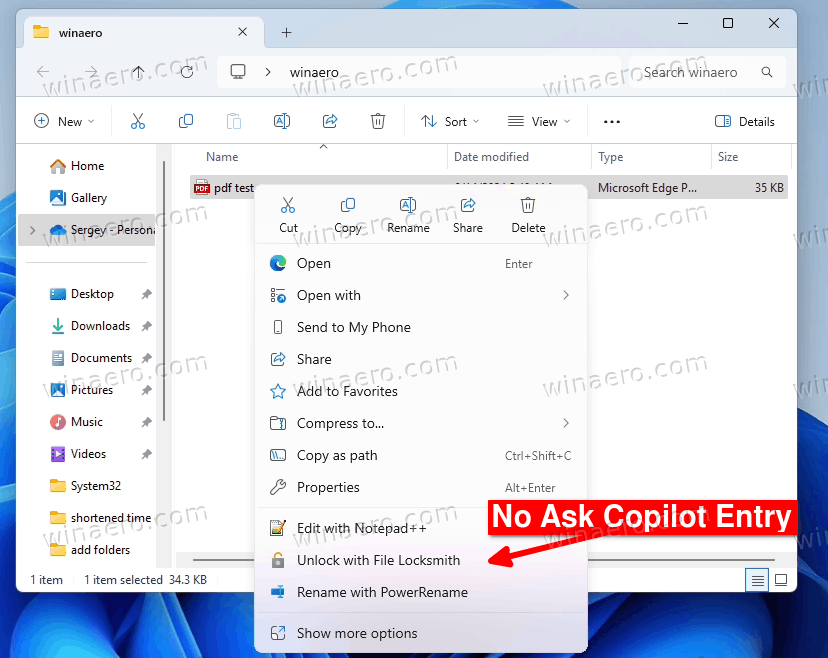Open a new tab with plus button
The width and height of the screenshot is (828, 658).
[x=286, y=33]
